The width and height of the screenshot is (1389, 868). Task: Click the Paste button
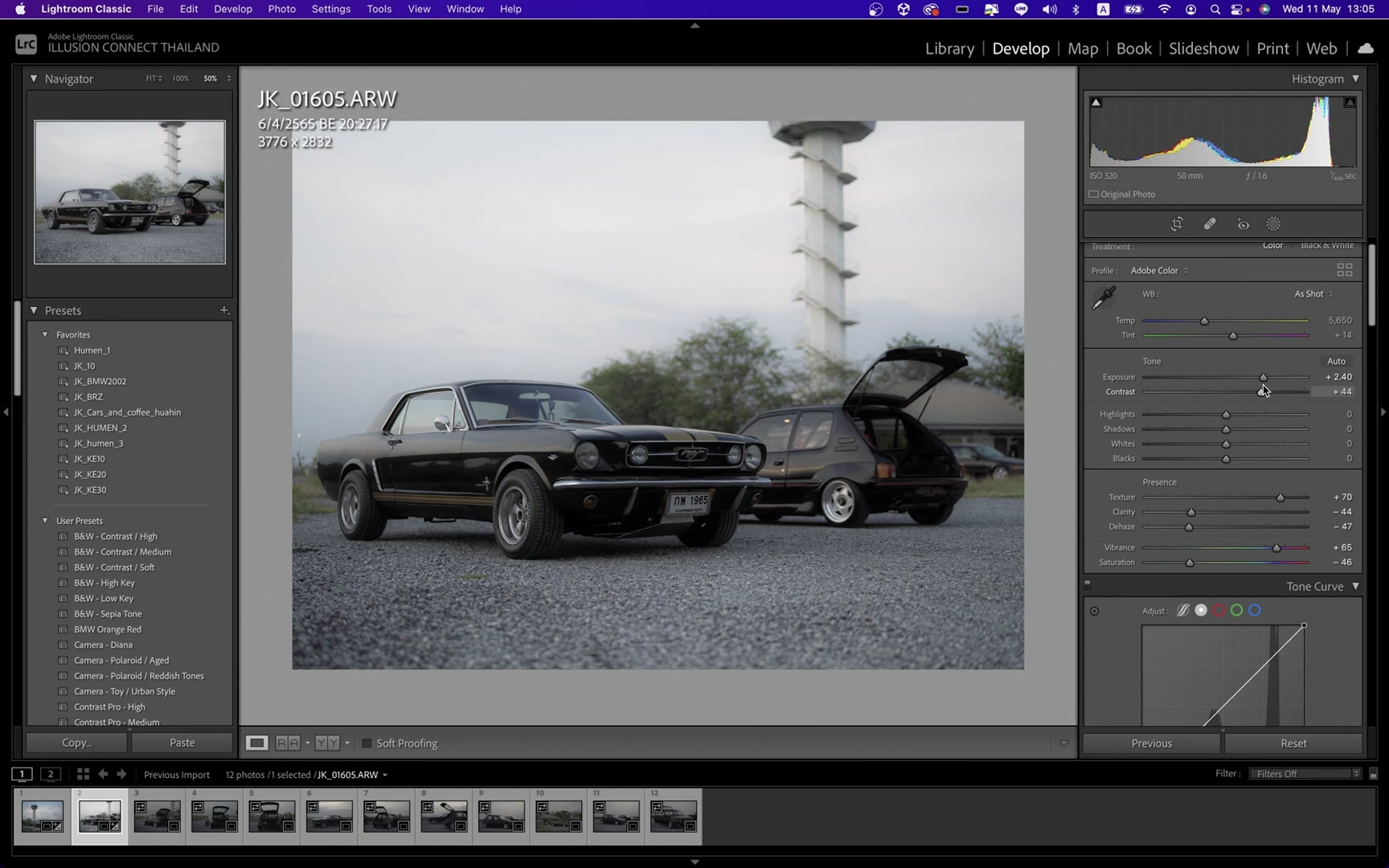pyautogui.click(x=182, y=743)
